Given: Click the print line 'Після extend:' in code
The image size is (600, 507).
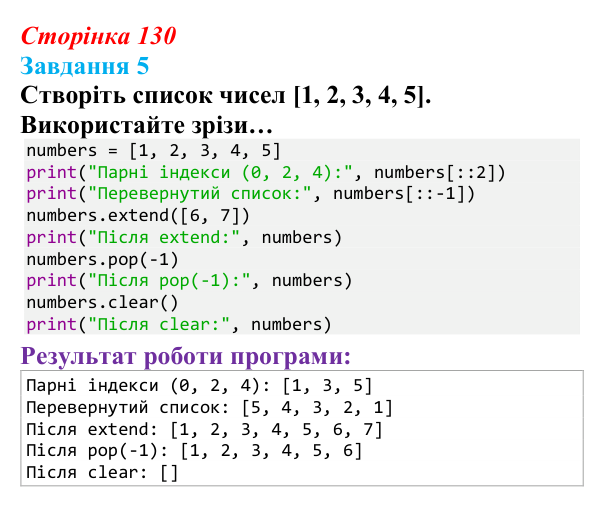Looking at the screenshot, I should click(x=184, y=238).
